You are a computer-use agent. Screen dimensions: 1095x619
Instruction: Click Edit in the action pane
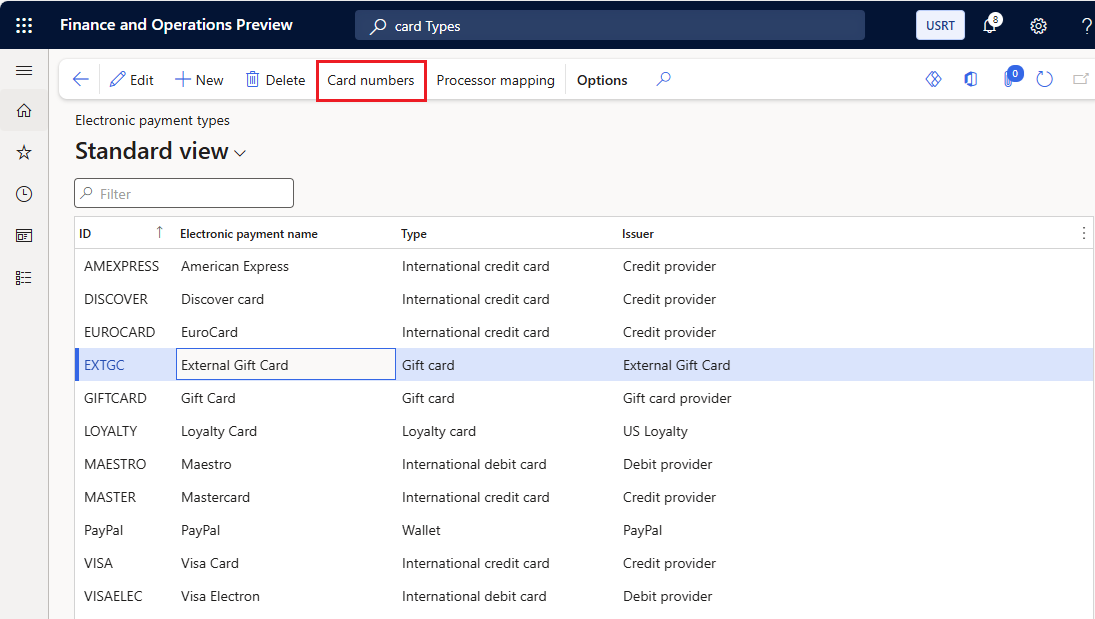click(x=132, y=80)
